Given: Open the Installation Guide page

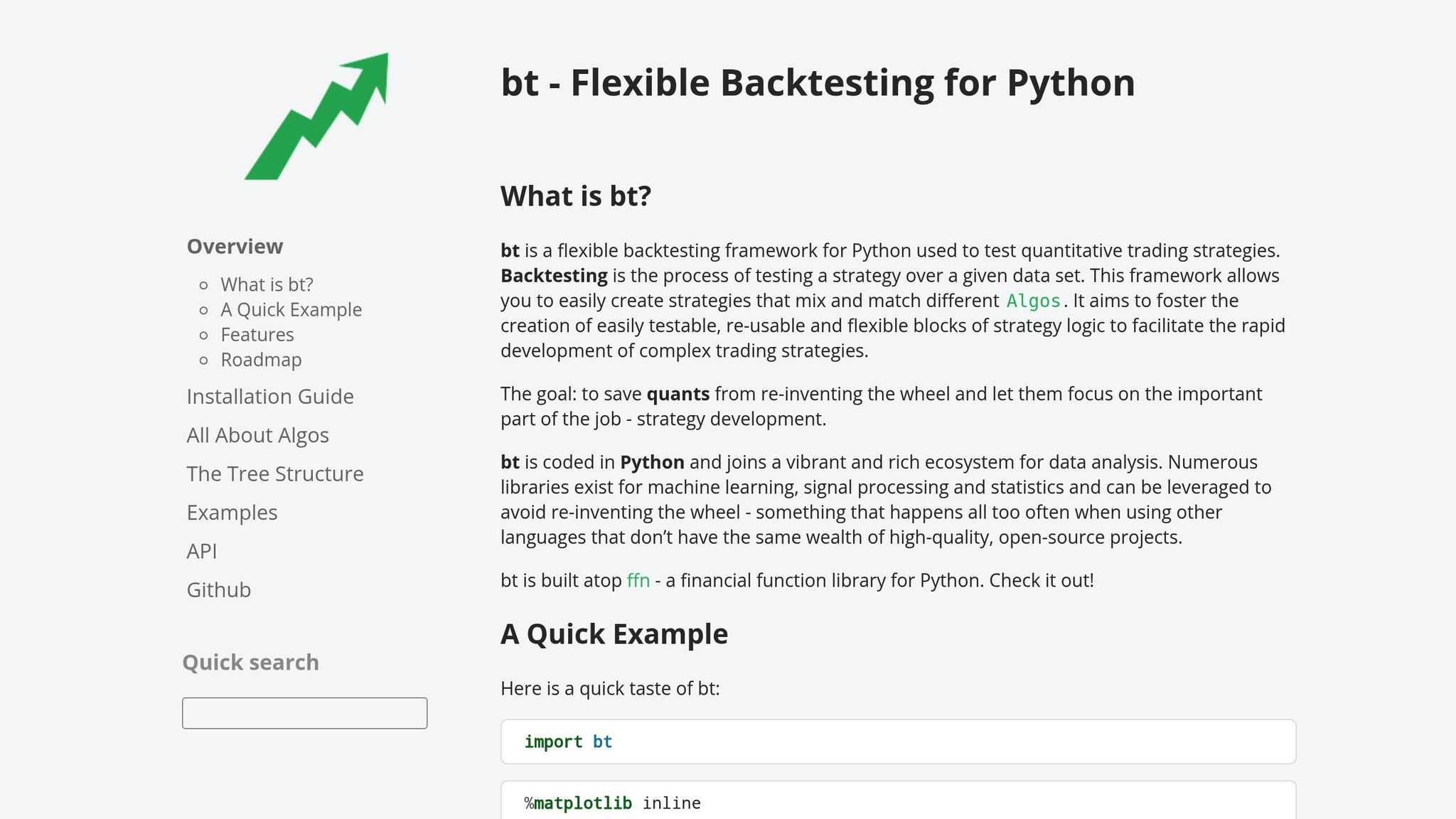Looking at the screenshot, I should (x=269, y=397).
